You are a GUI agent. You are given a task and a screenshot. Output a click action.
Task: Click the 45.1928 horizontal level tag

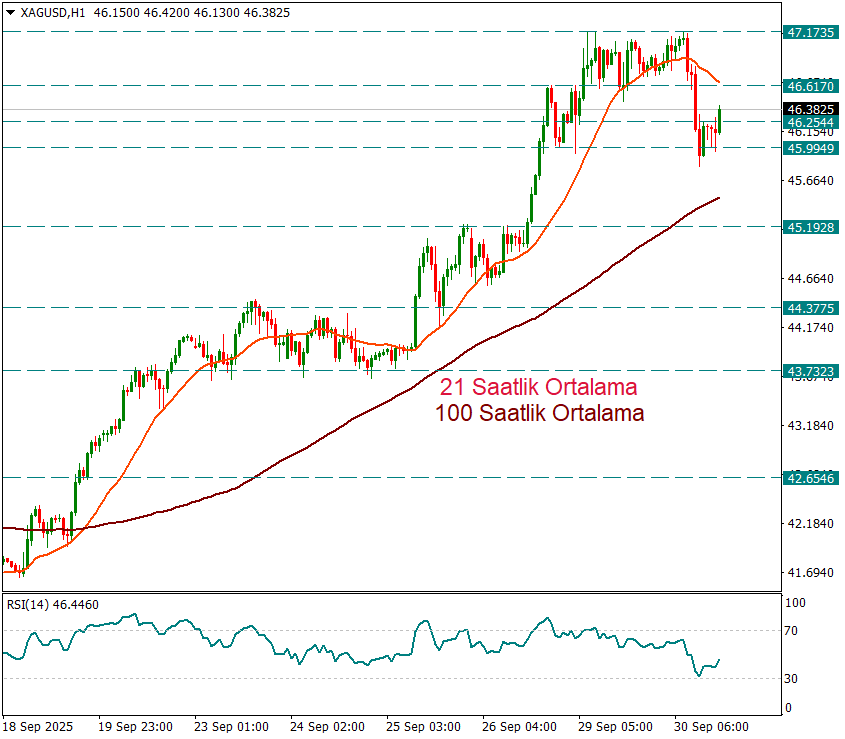[x=810, y=227]
